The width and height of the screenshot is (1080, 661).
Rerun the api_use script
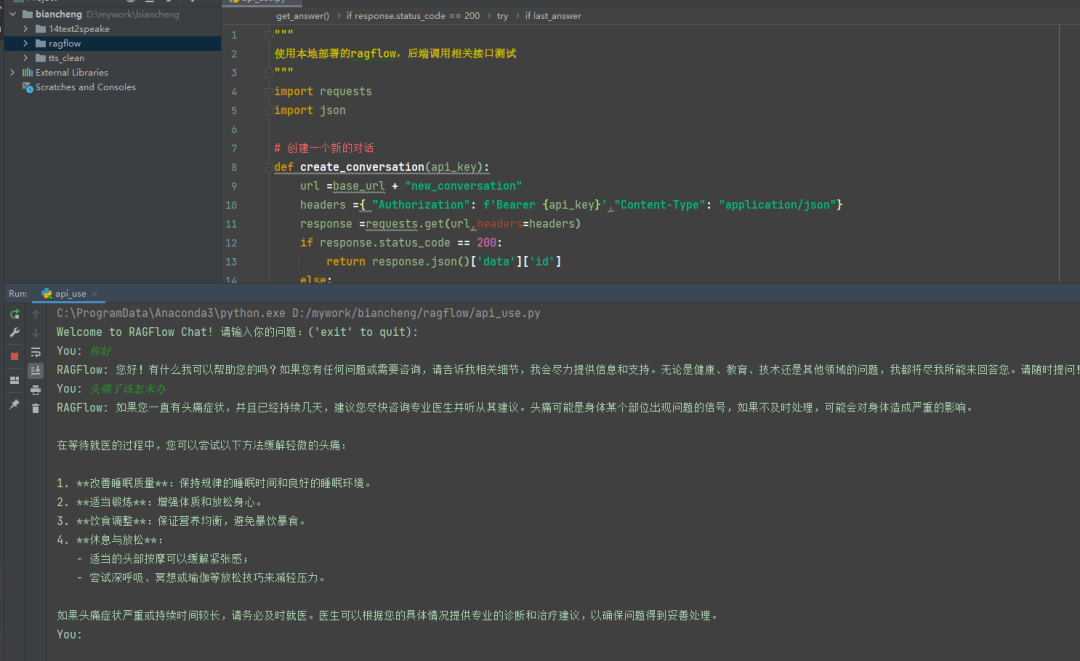[x=14, y=314]
